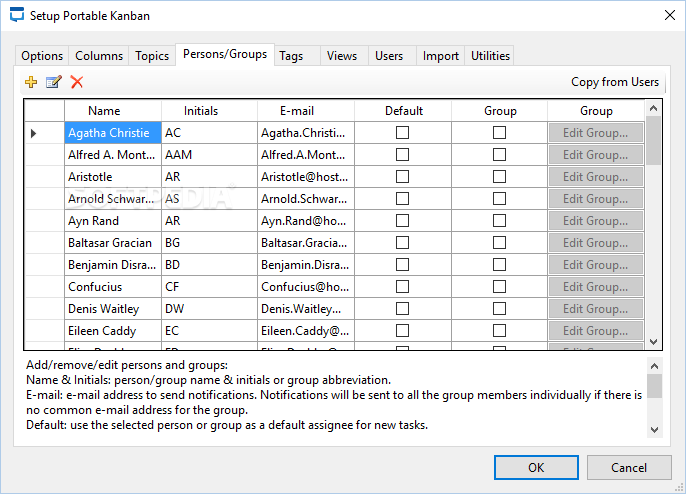Click the BG initials cell

pyautogui.click(x=210, y=243)
